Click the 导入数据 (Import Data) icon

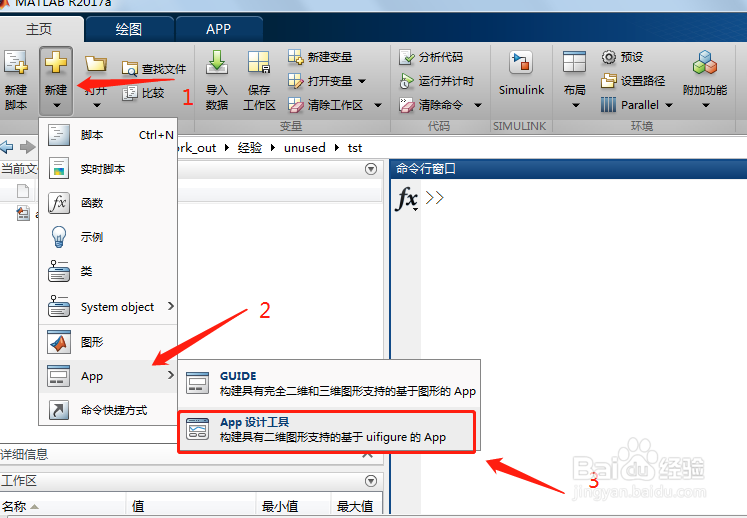[217, 63]
